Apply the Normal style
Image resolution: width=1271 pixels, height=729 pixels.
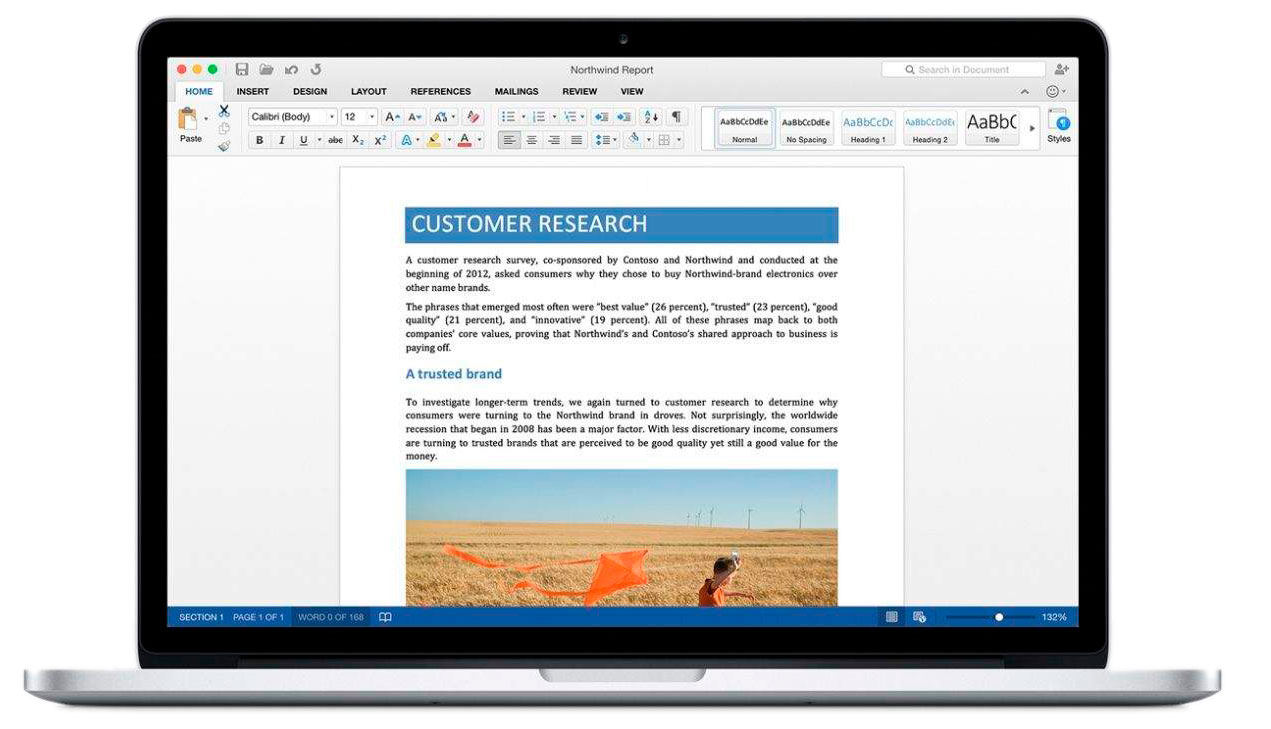(744, 128)
